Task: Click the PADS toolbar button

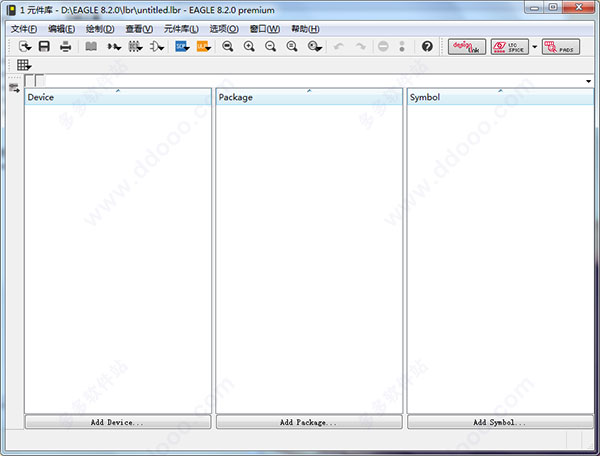Action: (x=560, y=47)
